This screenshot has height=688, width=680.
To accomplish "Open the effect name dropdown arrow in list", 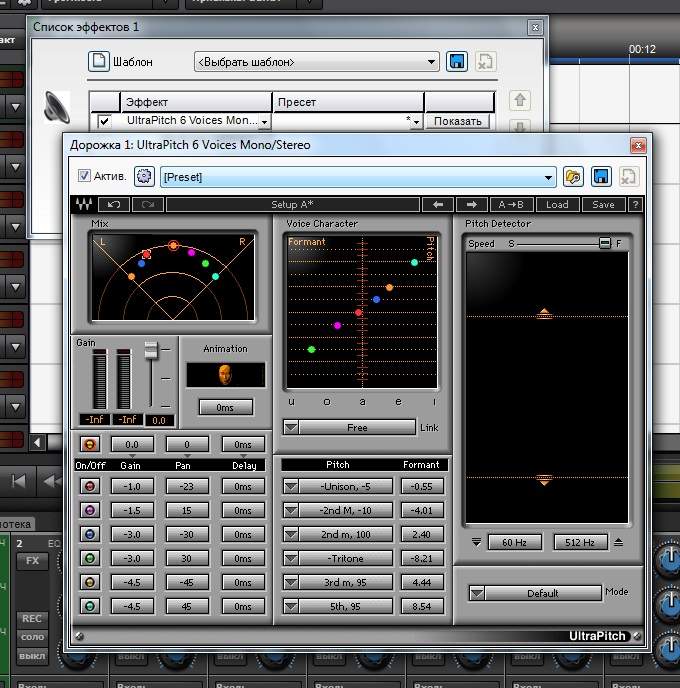I will click(265, 122).
